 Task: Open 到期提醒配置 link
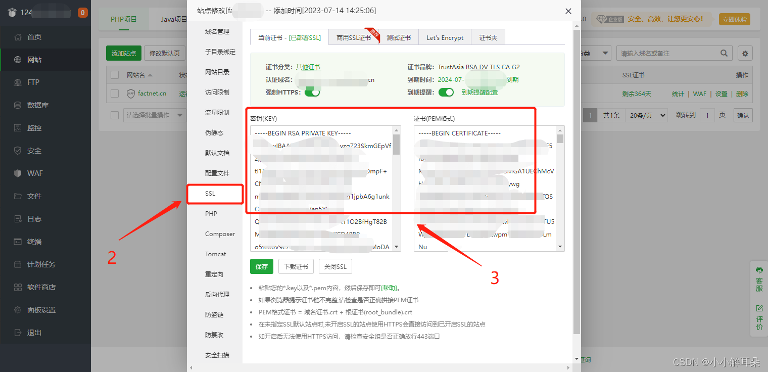[x=480, y=92]
